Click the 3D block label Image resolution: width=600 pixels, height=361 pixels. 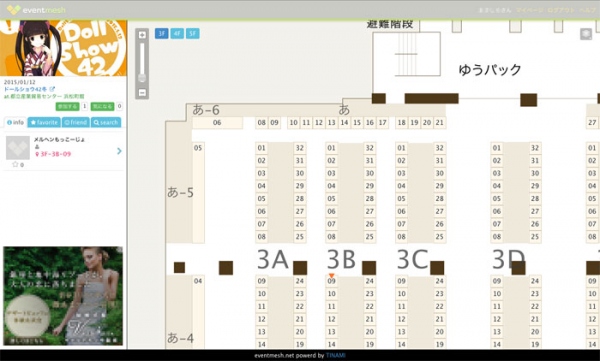508,260
